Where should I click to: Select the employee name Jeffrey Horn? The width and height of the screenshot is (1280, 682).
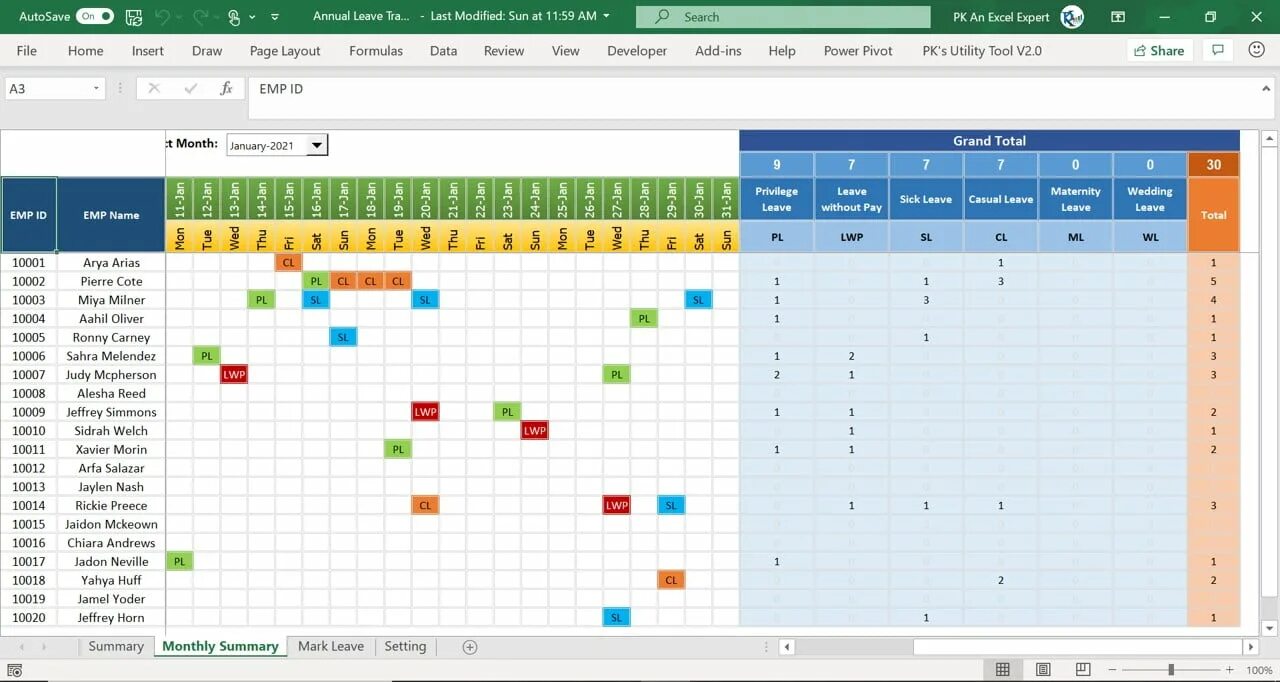[111, 618]
